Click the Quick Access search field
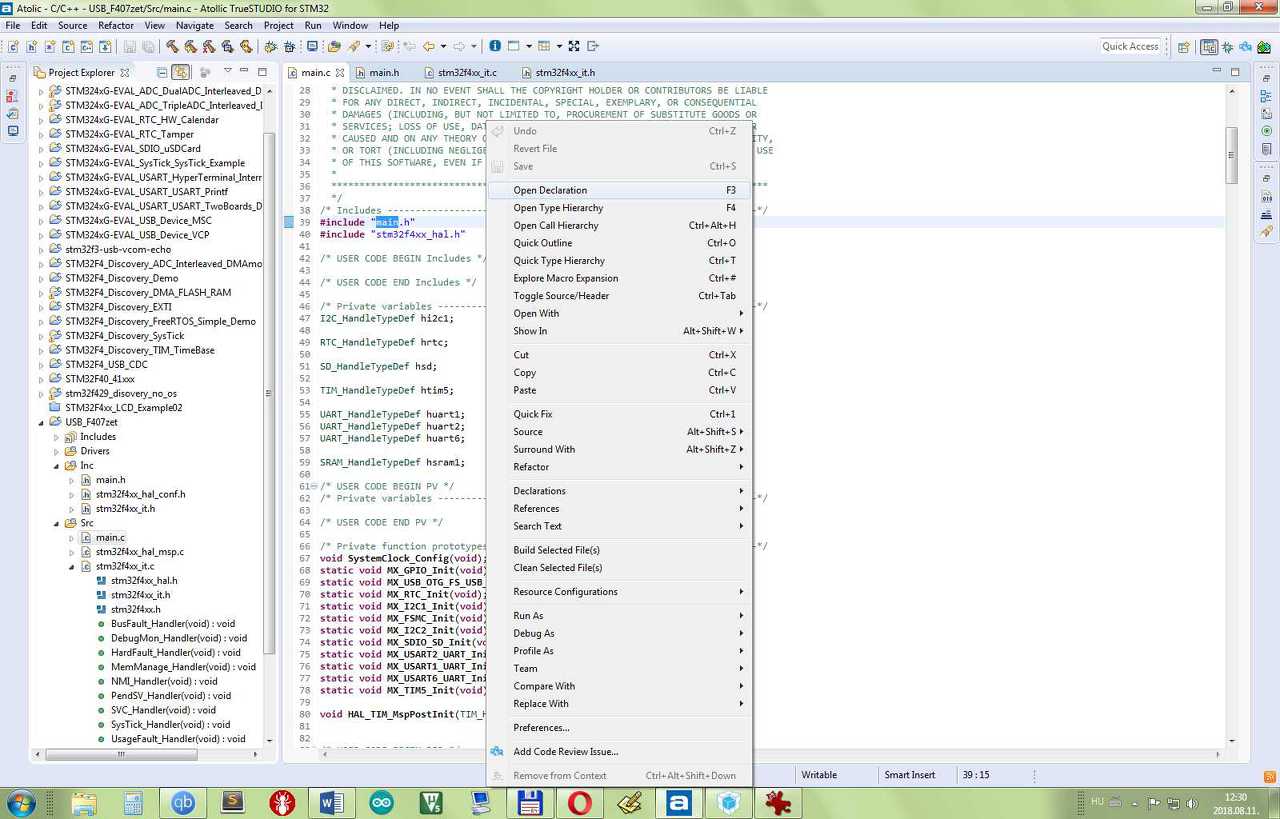Screen dimensions: 1280x819 (x=1130, y=46)
